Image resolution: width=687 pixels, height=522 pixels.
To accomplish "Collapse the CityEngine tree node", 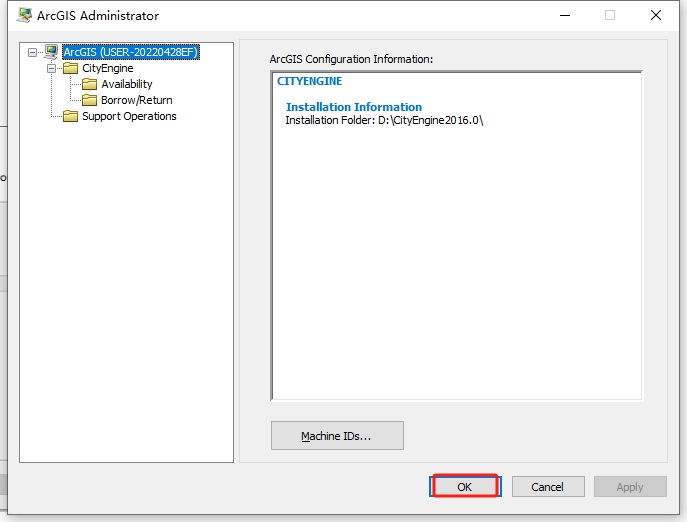I will [x=51, y=68].
